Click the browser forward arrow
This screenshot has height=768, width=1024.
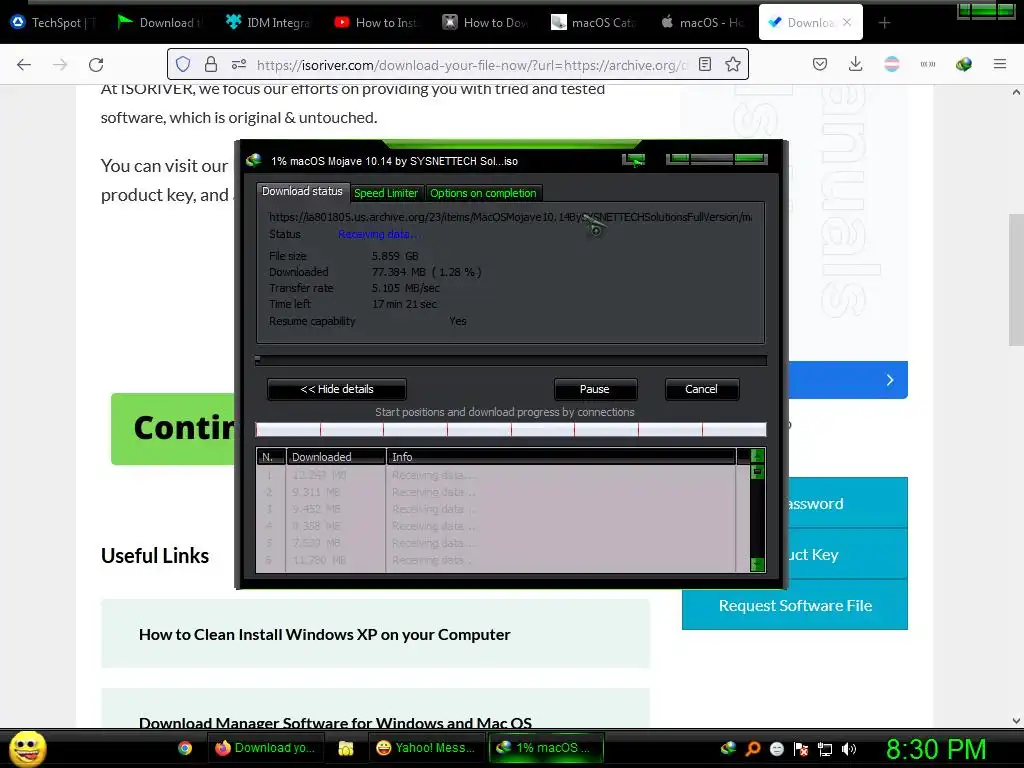[x=60, y=65]
